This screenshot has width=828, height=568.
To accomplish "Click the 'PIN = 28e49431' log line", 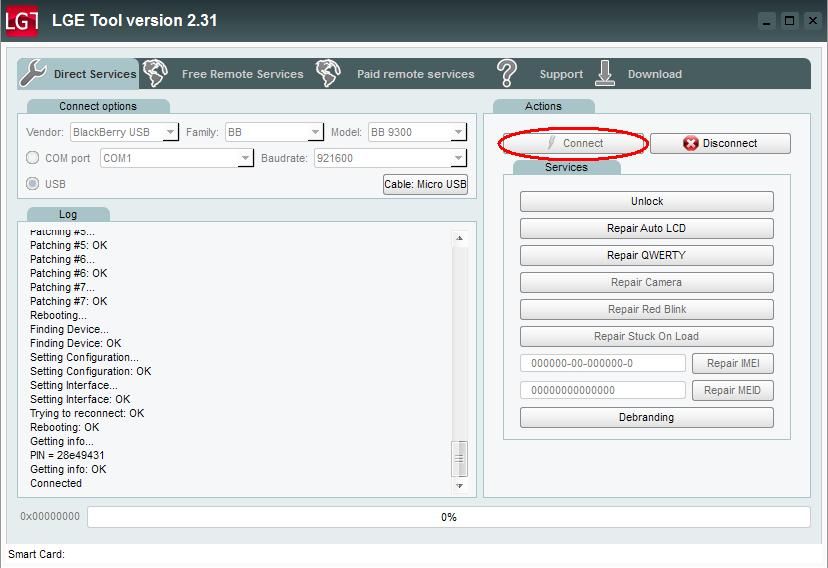I will pyautogui.click(x=67, y=455).
